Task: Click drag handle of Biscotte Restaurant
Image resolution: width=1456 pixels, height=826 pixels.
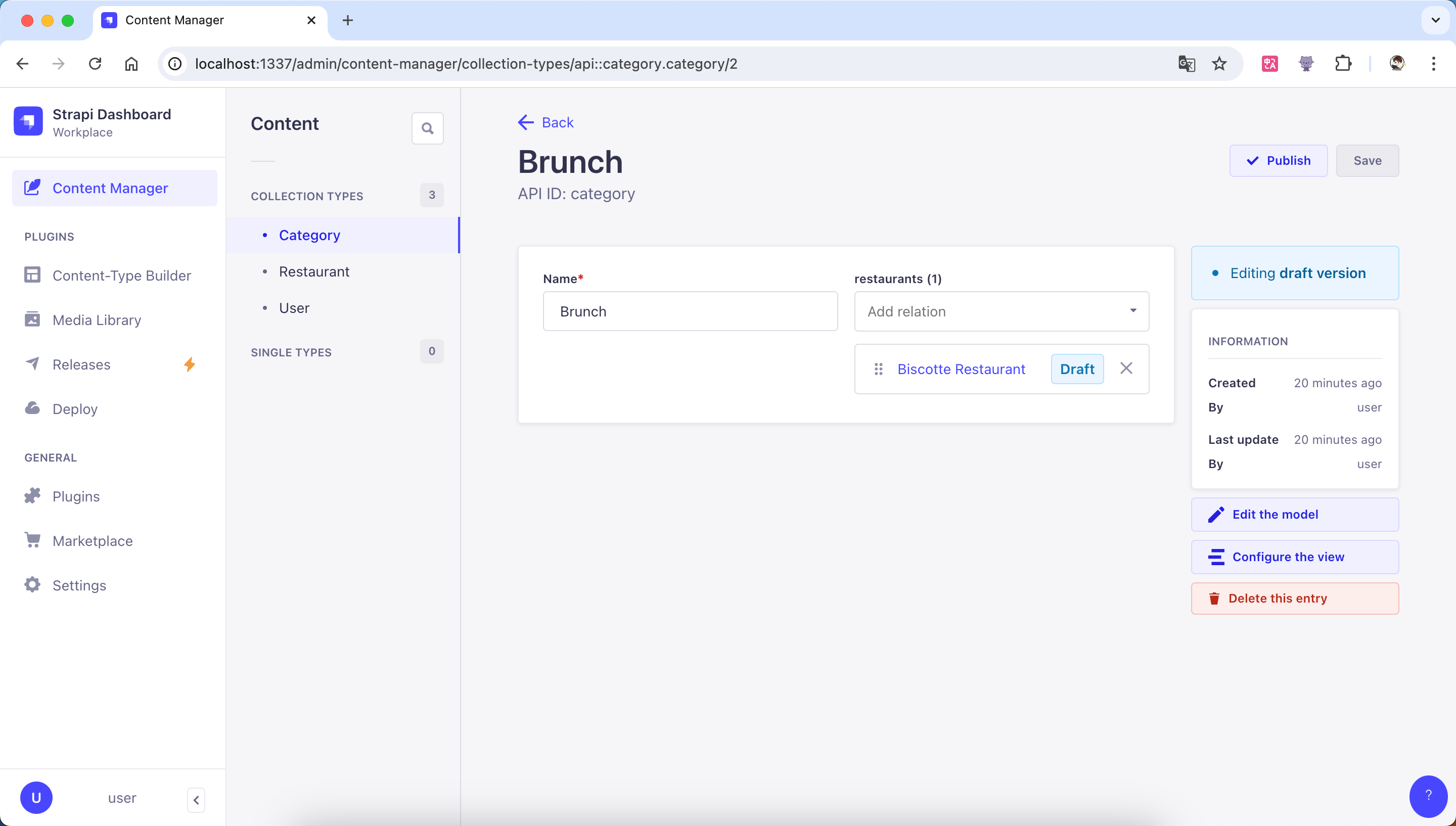Action: (x=878, y=370)
